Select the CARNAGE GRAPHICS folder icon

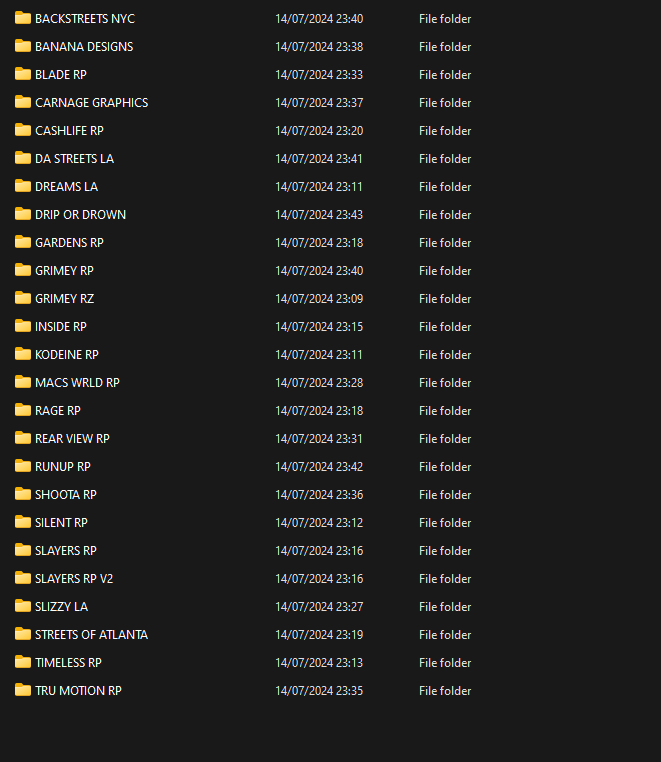coord(23,103)
